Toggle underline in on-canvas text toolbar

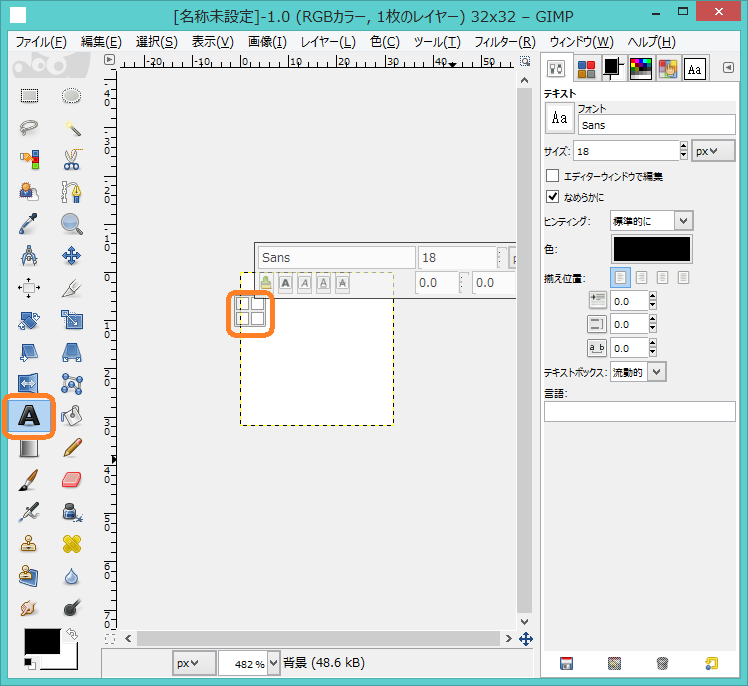point(323,283)
